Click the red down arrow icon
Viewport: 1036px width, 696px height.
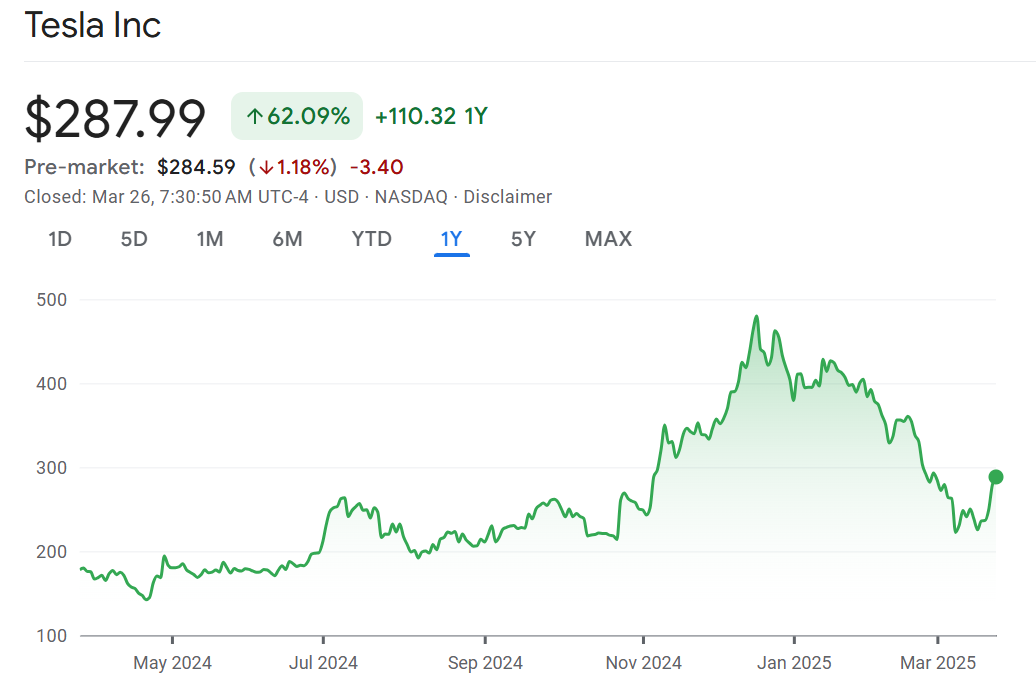[x=266, y=167]
